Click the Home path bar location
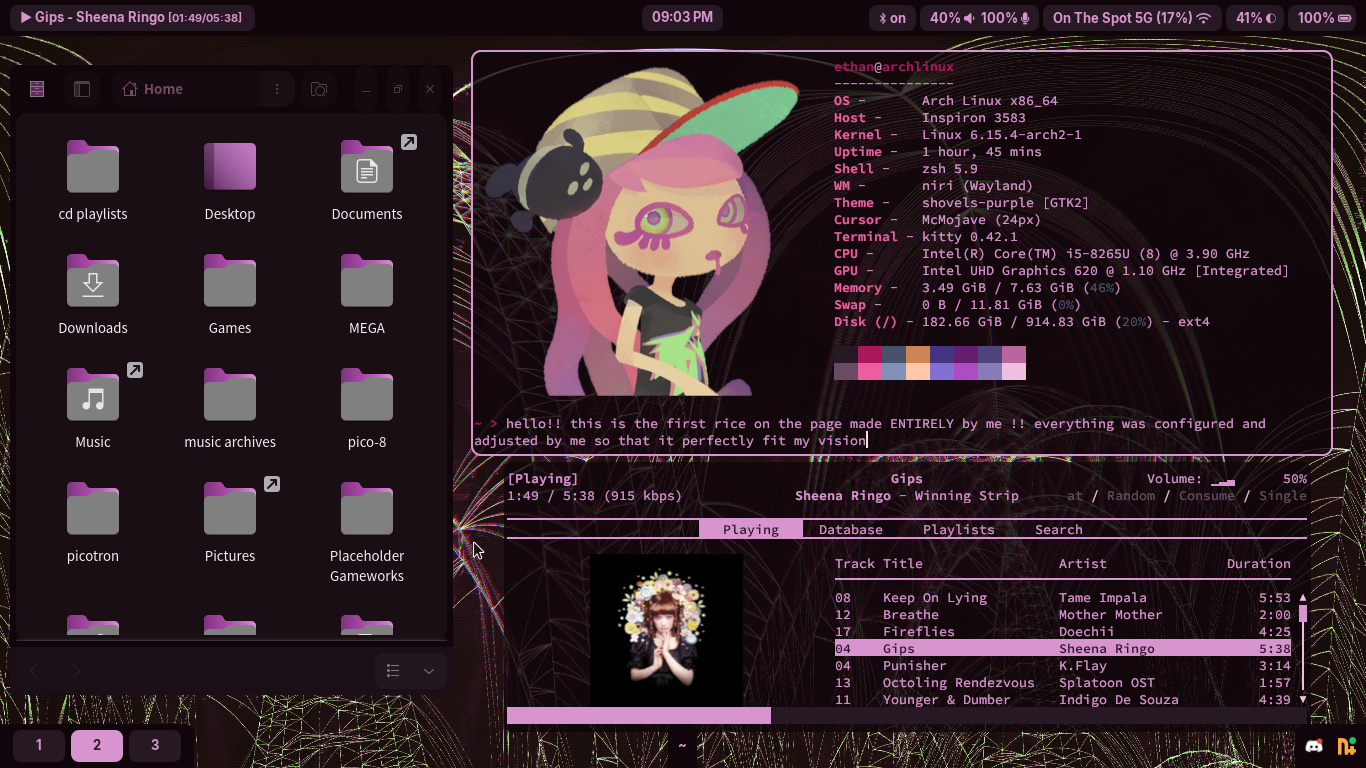 (153, 89)
